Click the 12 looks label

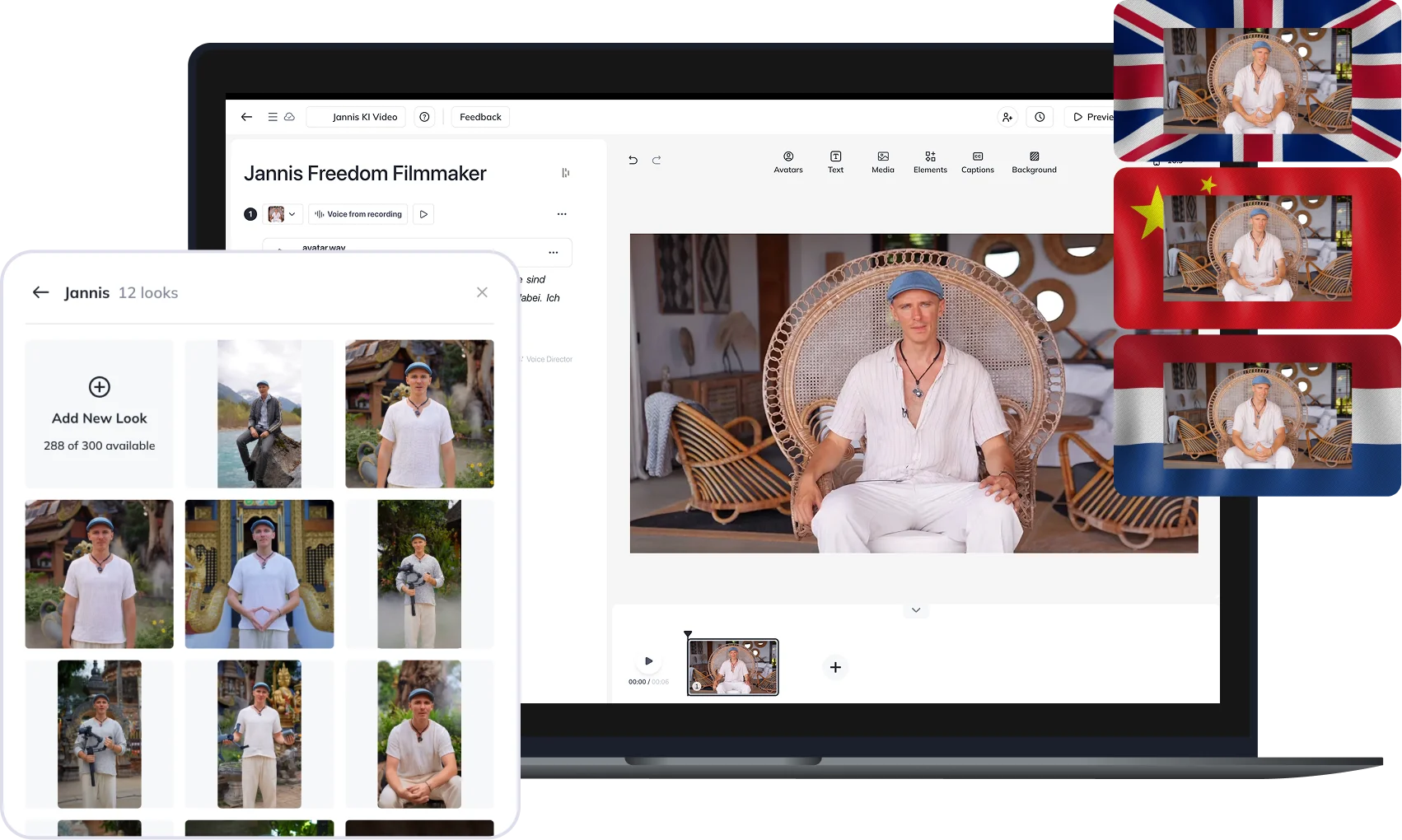pos(148,293)
